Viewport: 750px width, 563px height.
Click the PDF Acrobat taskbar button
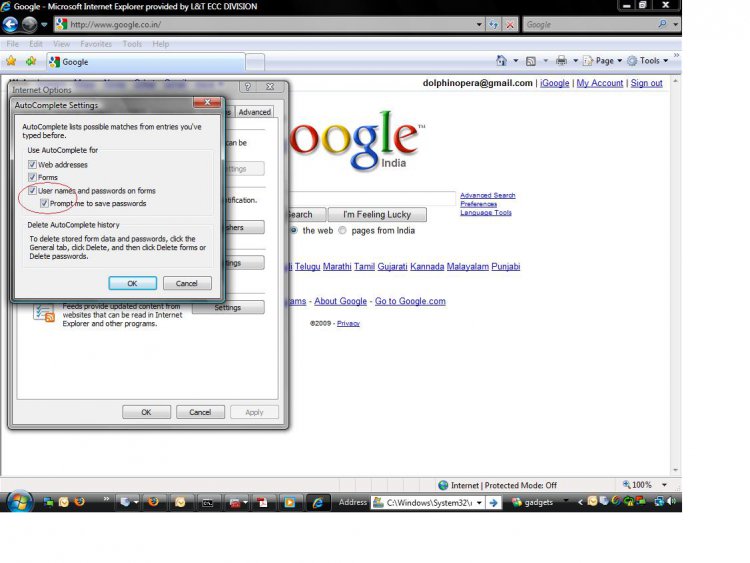click(x=262, y=502)
